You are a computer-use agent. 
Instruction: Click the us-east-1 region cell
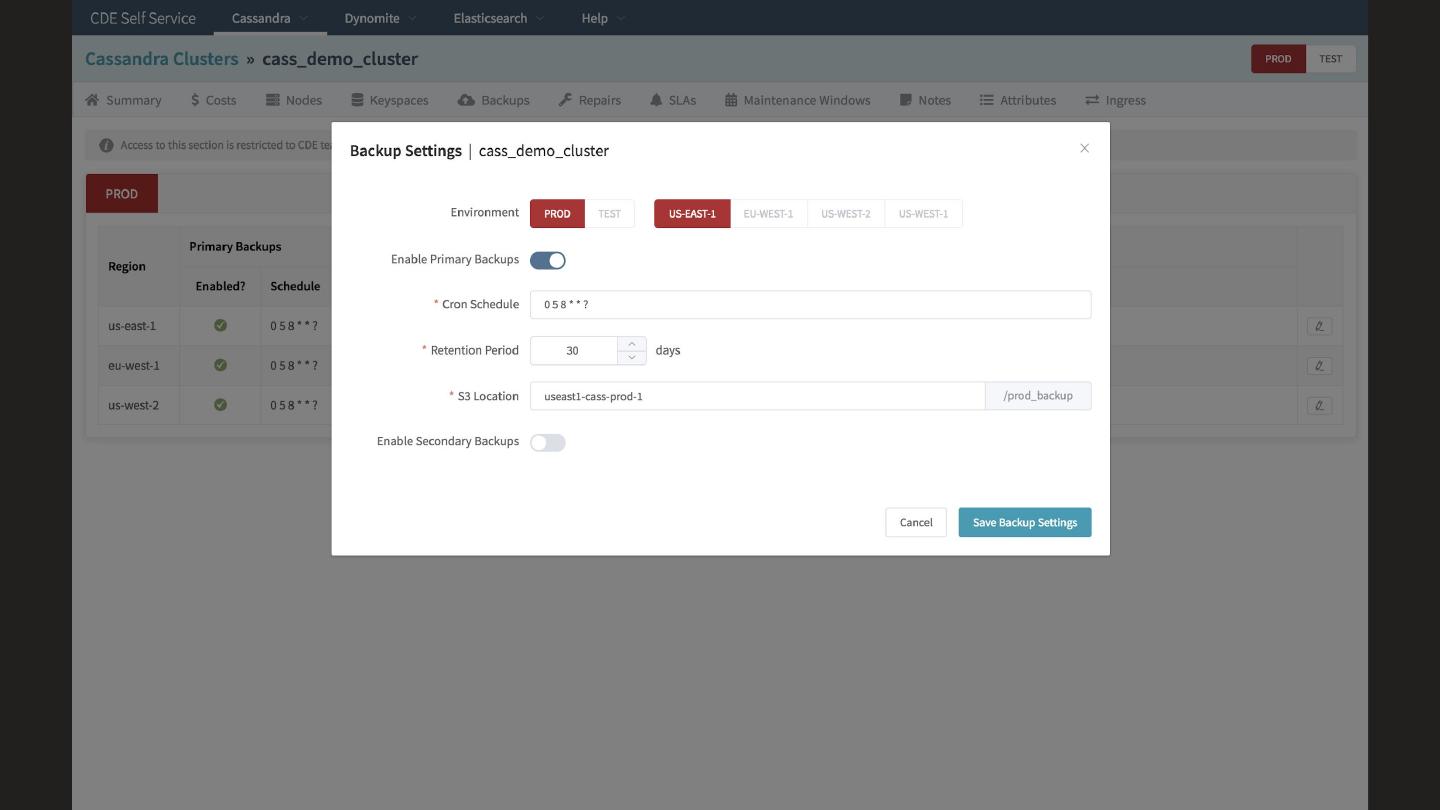click(139, 326)
